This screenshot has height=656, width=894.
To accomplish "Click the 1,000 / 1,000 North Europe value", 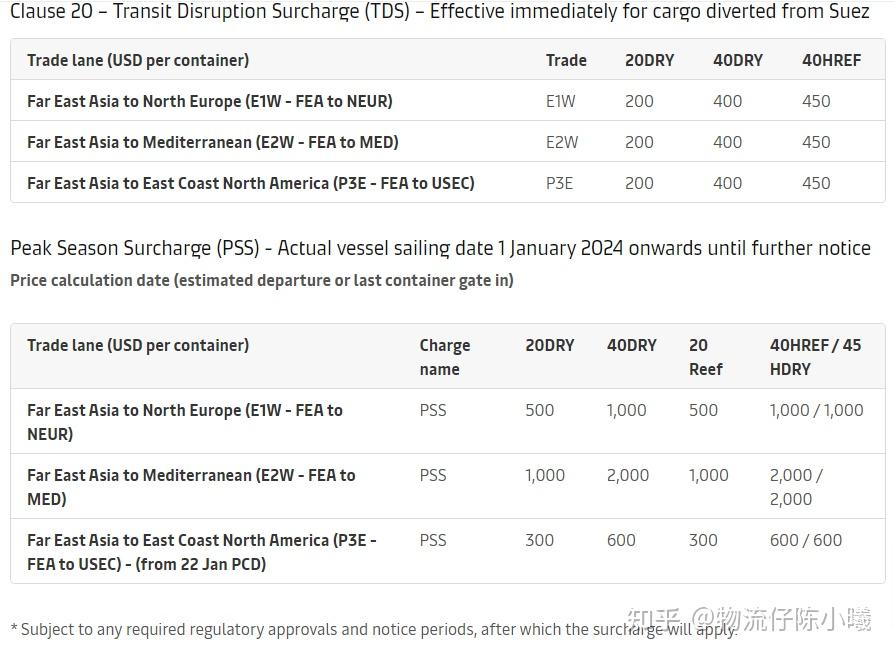I will 816,410.
